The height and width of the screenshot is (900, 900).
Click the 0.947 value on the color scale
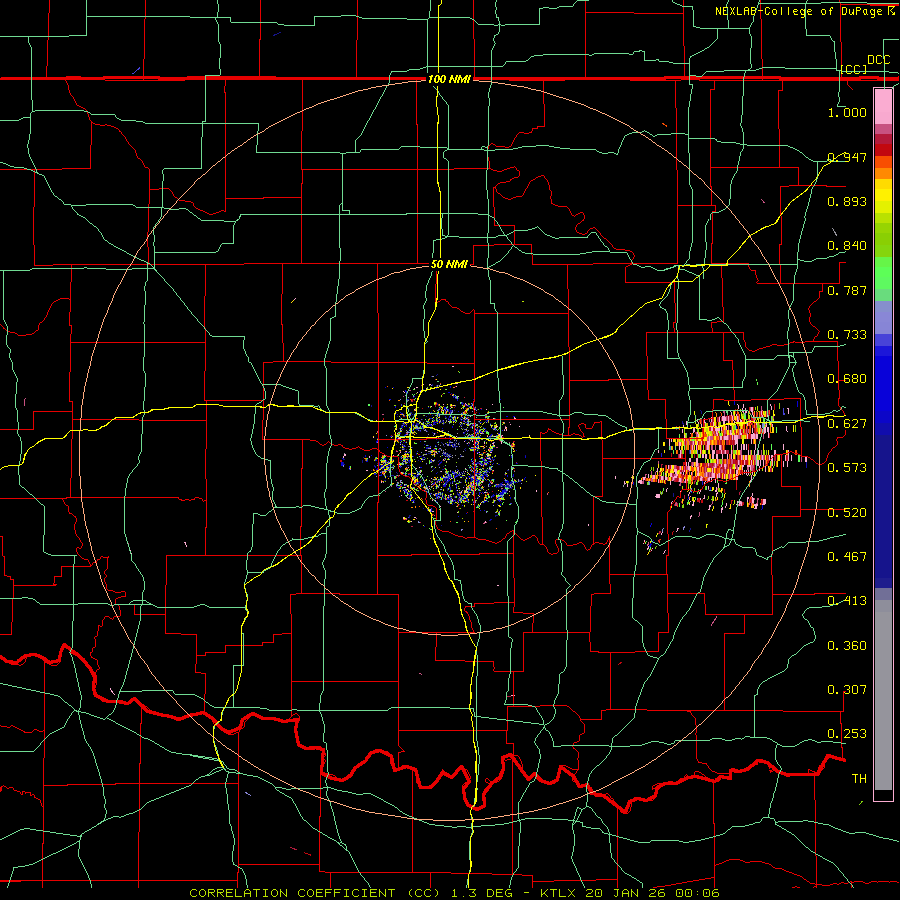[847, 157]
